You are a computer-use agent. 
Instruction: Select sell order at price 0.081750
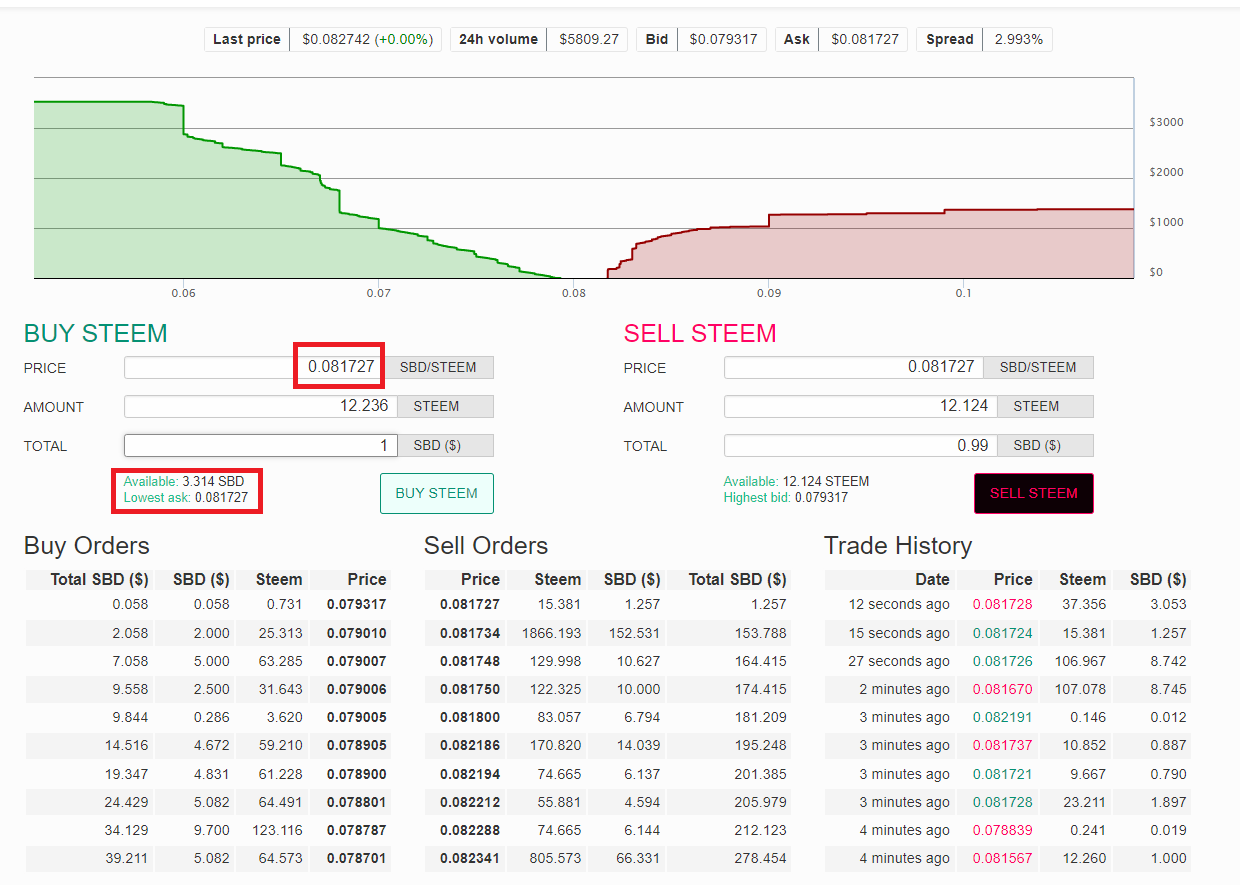(607, 689)
